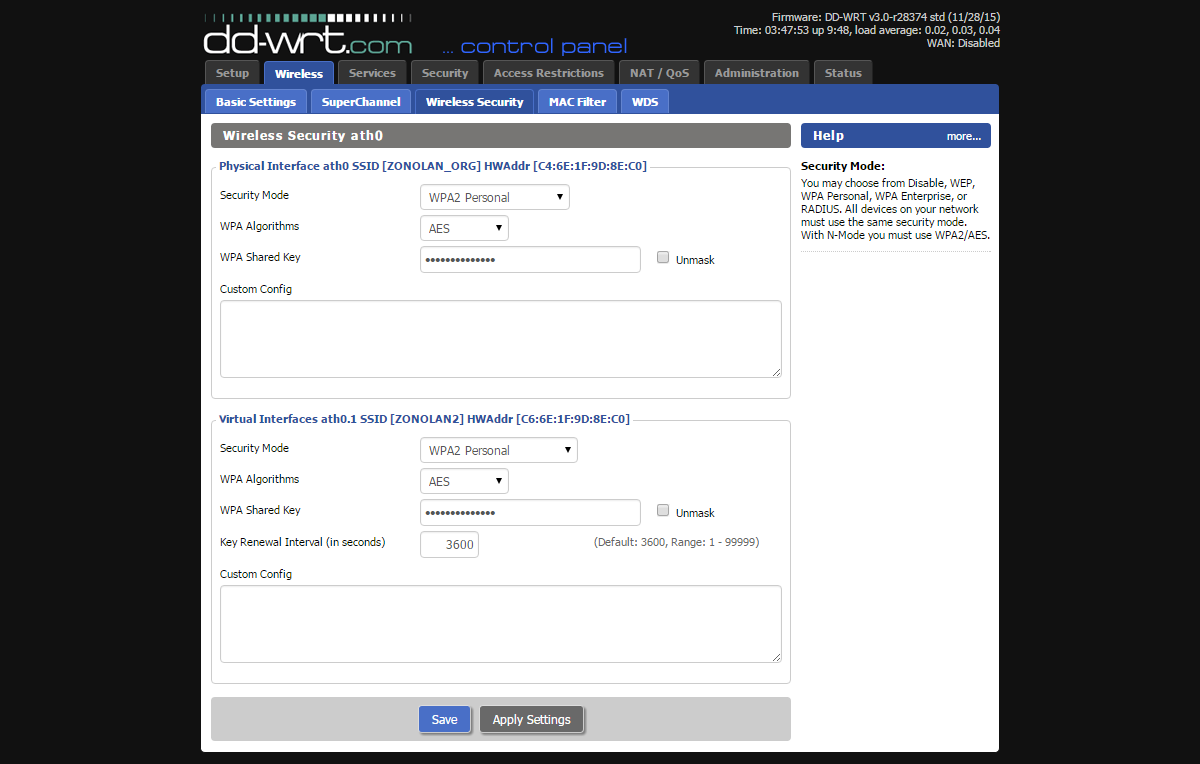Click the Save button
1200x764 pixels.
click(x=444, y=719)
